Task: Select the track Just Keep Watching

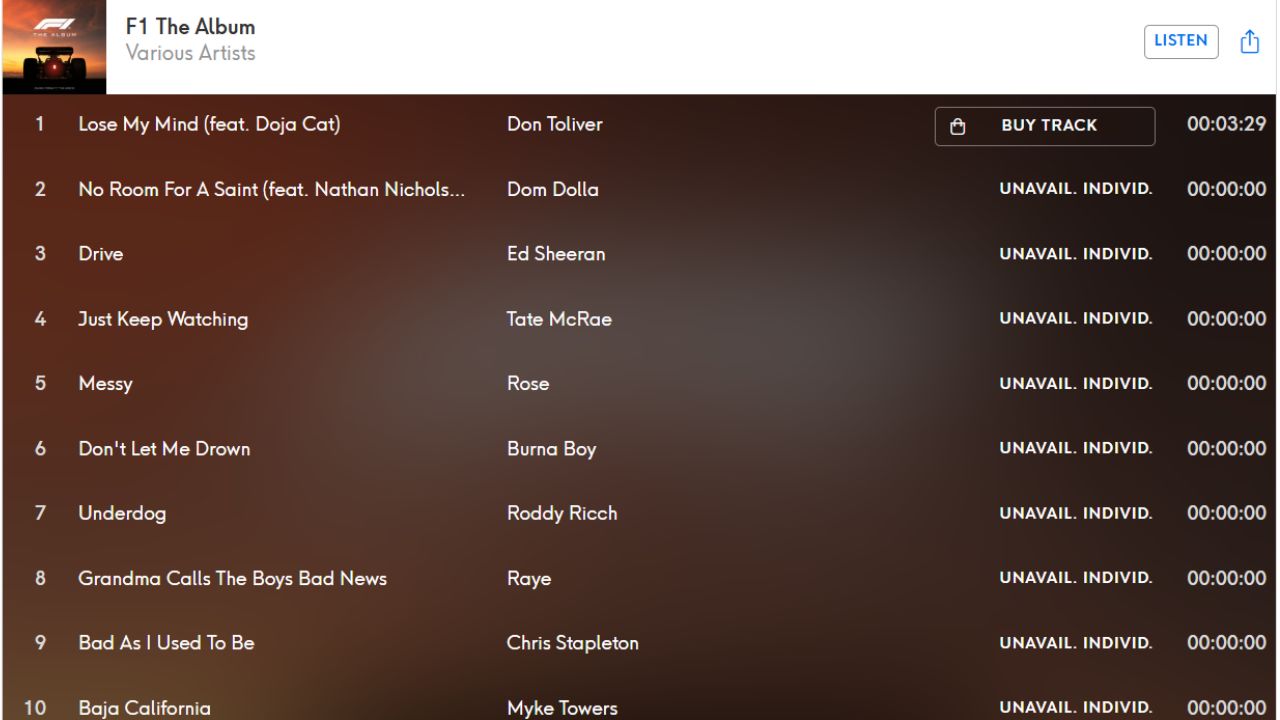Action: (x=163, y=319)
